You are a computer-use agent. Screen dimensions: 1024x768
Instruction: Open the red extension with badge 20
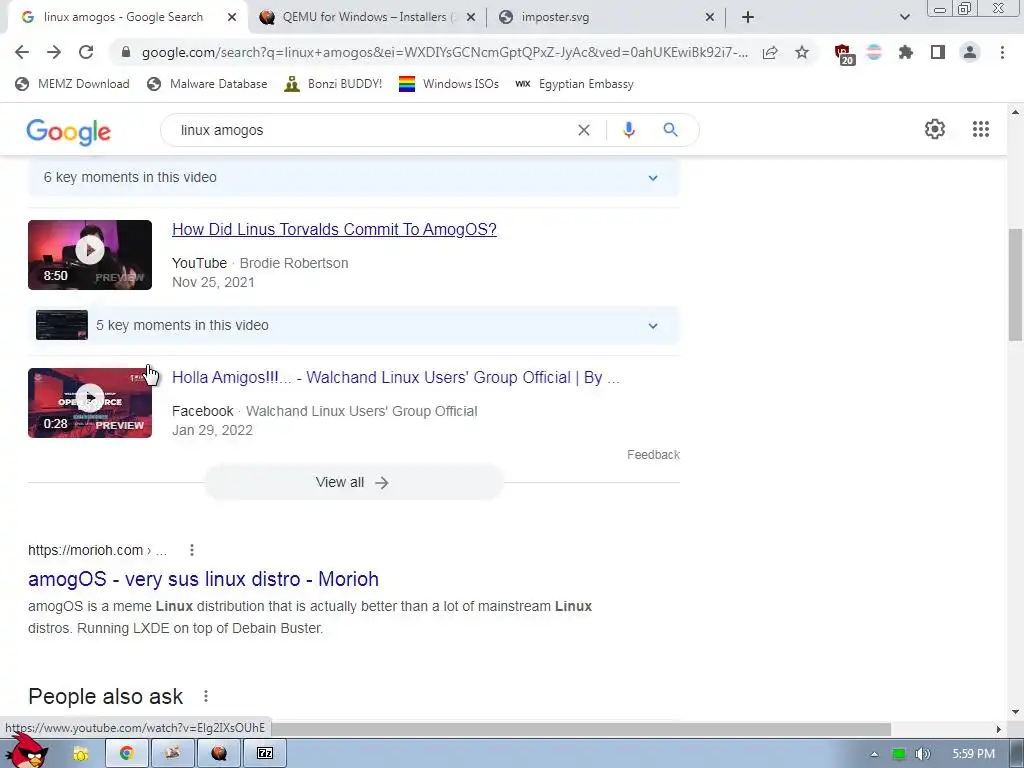844,54
